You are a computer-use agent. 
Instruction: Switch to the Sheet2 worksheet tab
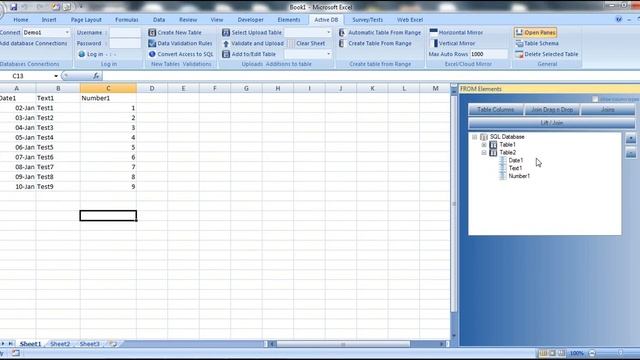(x=60, y=344)
